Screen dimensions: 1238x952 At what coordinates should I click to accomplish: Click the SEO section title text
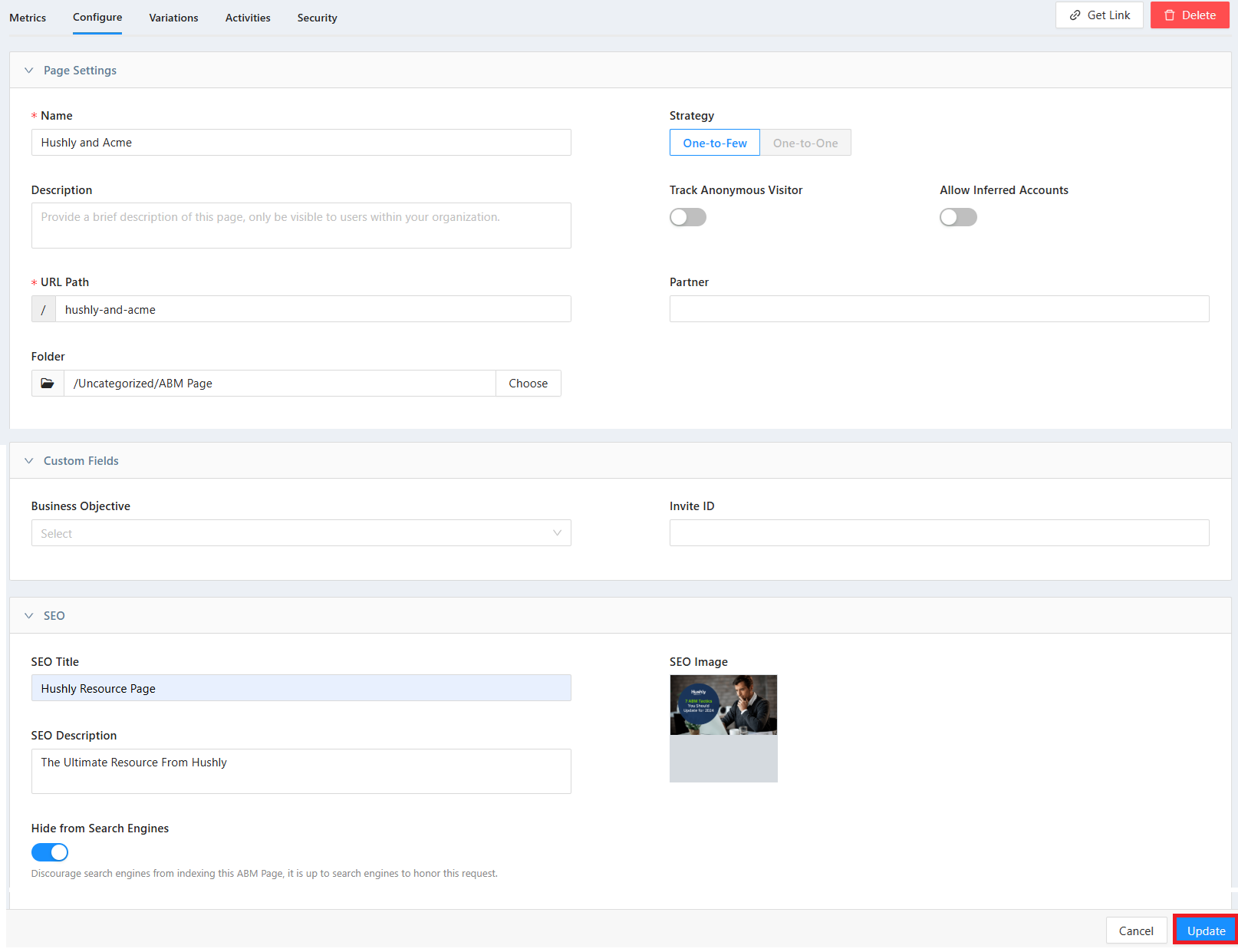(x=54, y=616)
